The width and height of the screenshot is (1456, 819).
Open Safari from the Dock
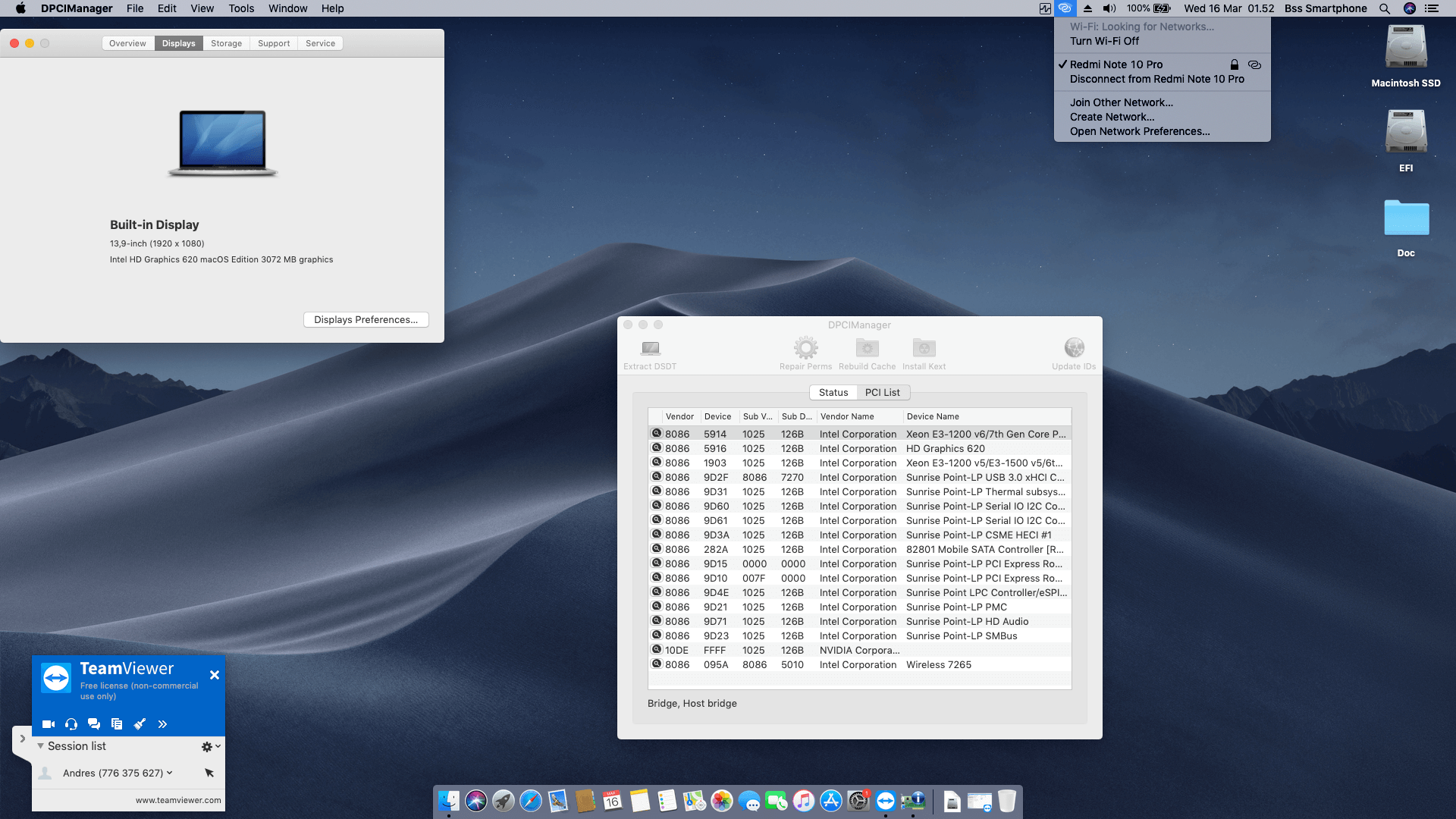[x=531, y=801]
